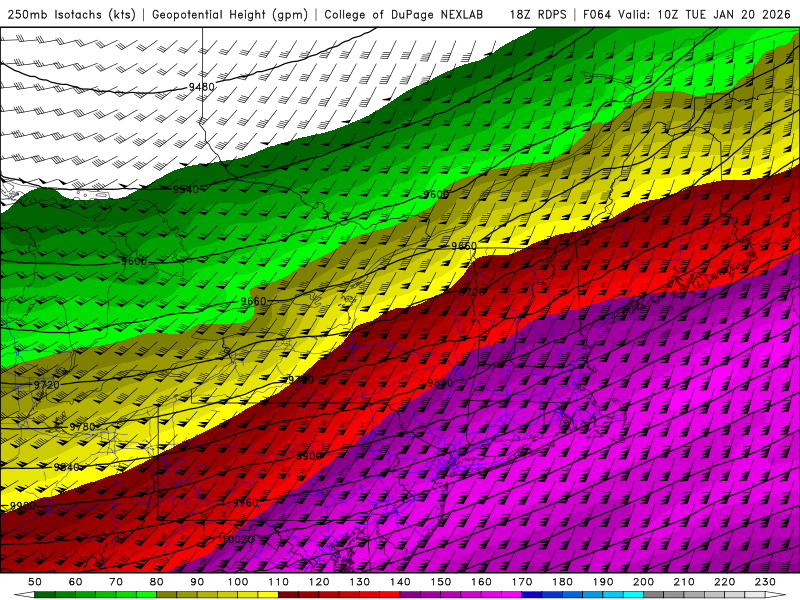
Task: Select the 10020 contour label
Action: tap(238, 539)
